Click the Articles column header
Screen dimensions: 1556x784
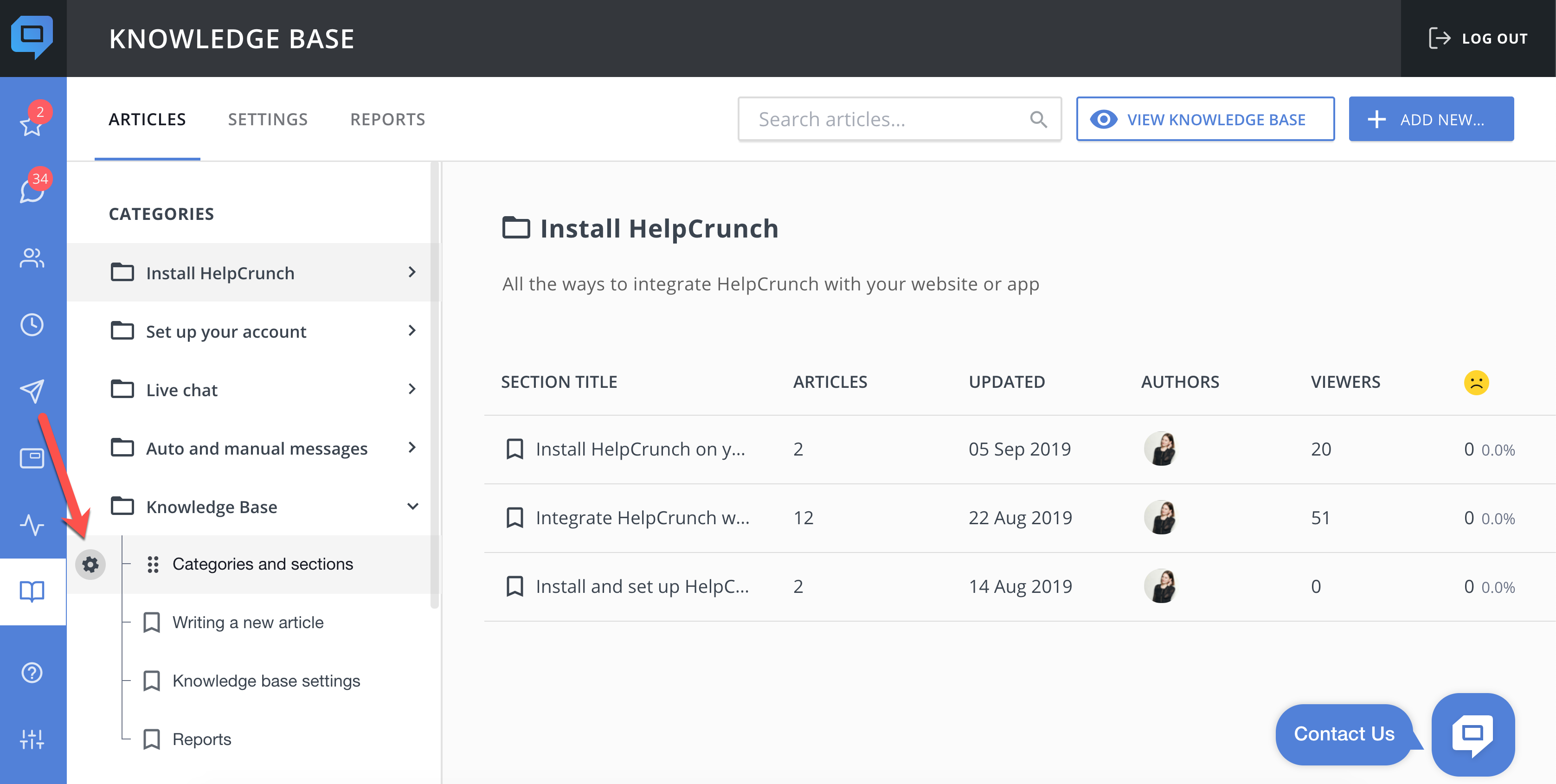[830, 382]
